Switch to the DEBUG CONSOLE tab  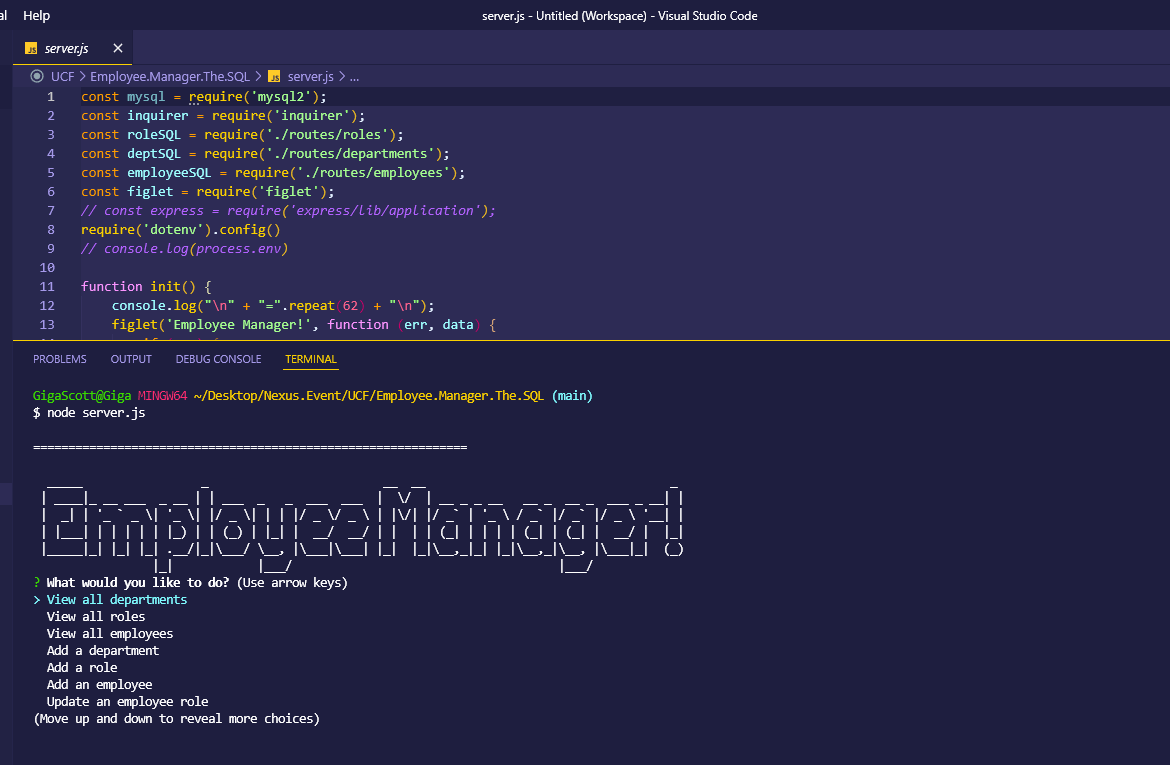coord(218,358)
